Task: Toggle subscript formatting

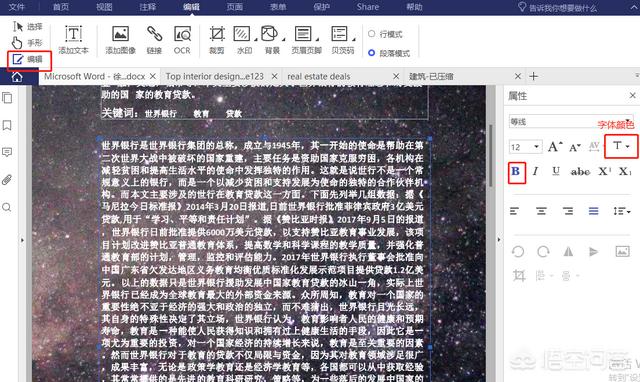Action: (625, 171)
